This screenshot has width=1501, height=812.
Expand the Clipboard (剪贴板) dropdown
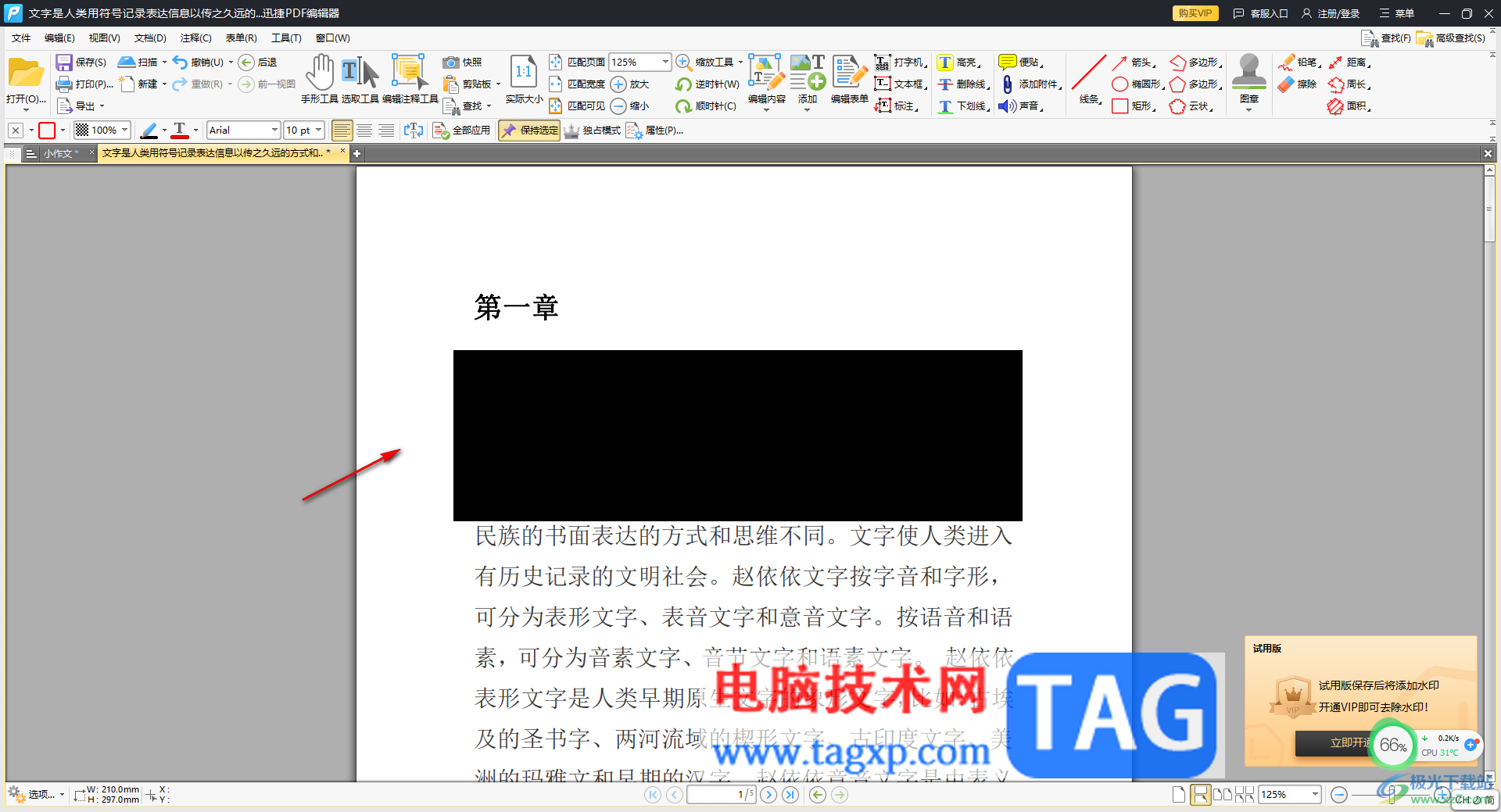tap(498, 84)
